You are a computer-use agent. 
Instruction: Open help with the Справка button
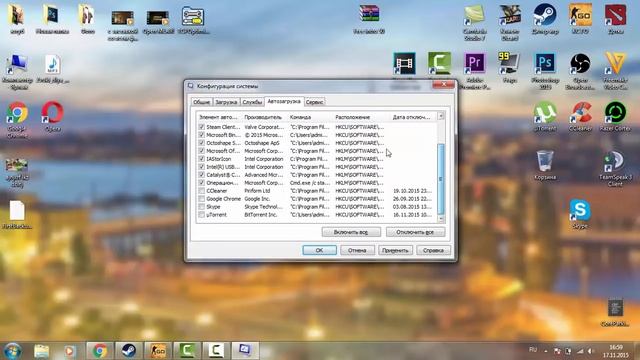433,250
